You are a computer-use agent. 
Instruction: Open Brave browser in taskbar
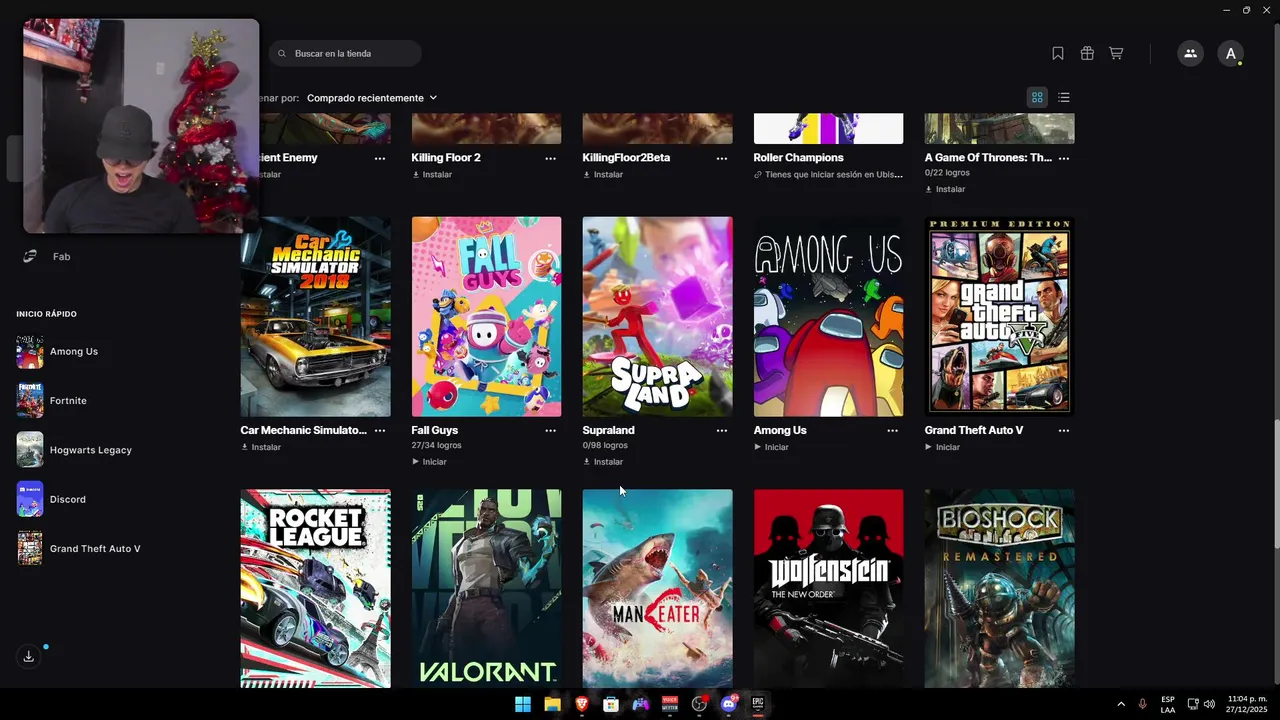point(582,704)
